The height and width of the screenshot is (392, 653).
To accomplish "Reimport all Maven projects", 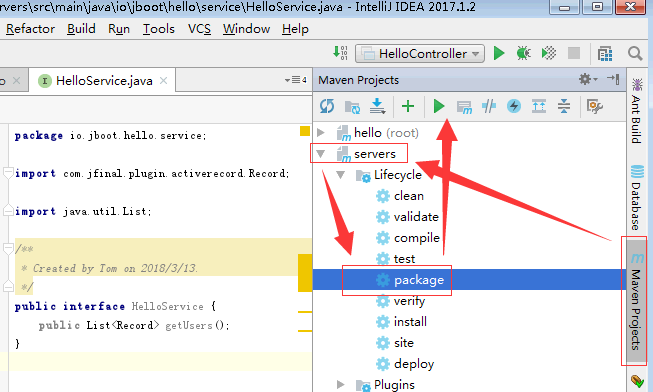I will pos(327,106).
